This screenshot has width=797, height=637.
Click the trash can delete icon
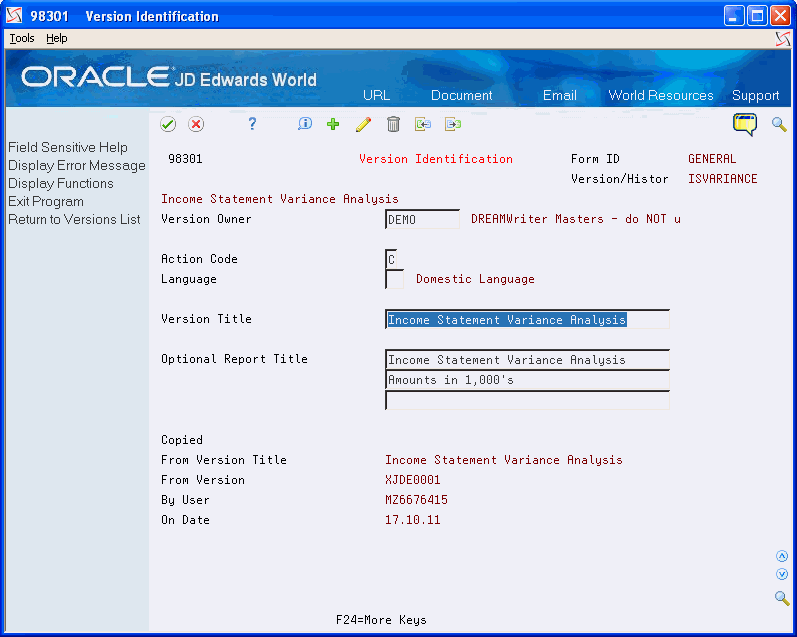click(393, 124)
